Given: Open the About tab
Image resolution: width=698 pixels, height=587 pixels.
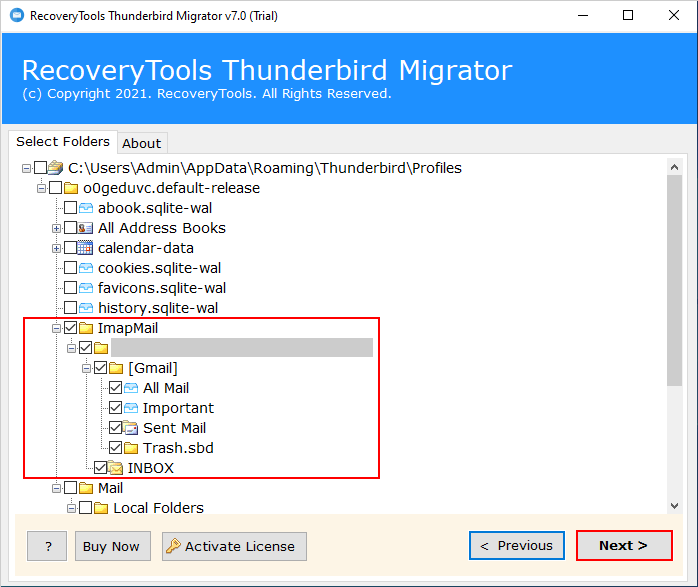Looking at the screenshot, I should tap(142, 143).
